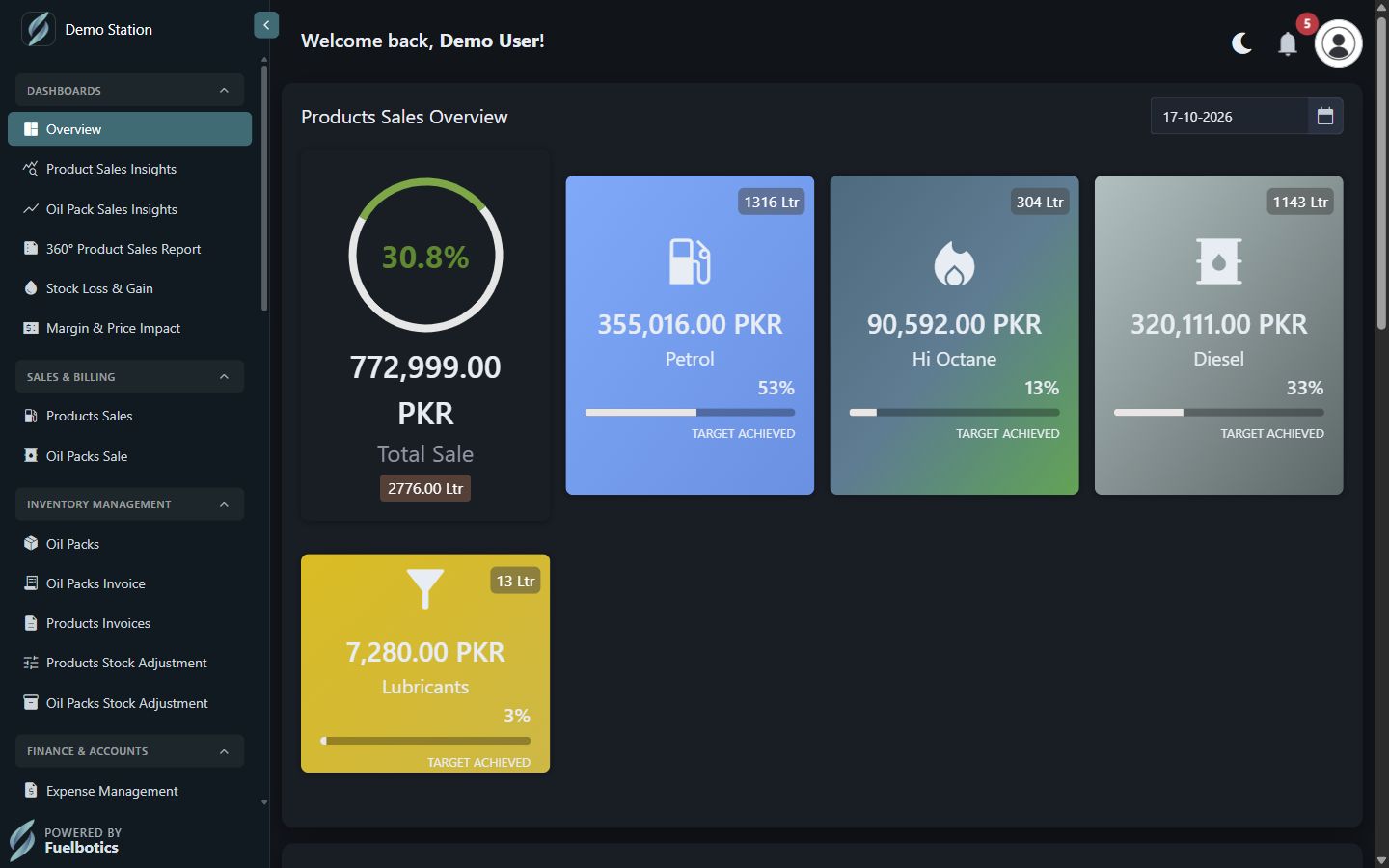Open Expense Management page
This screenshot has width=1389, height=868.
pyautogui.click(x=129, y=791)
